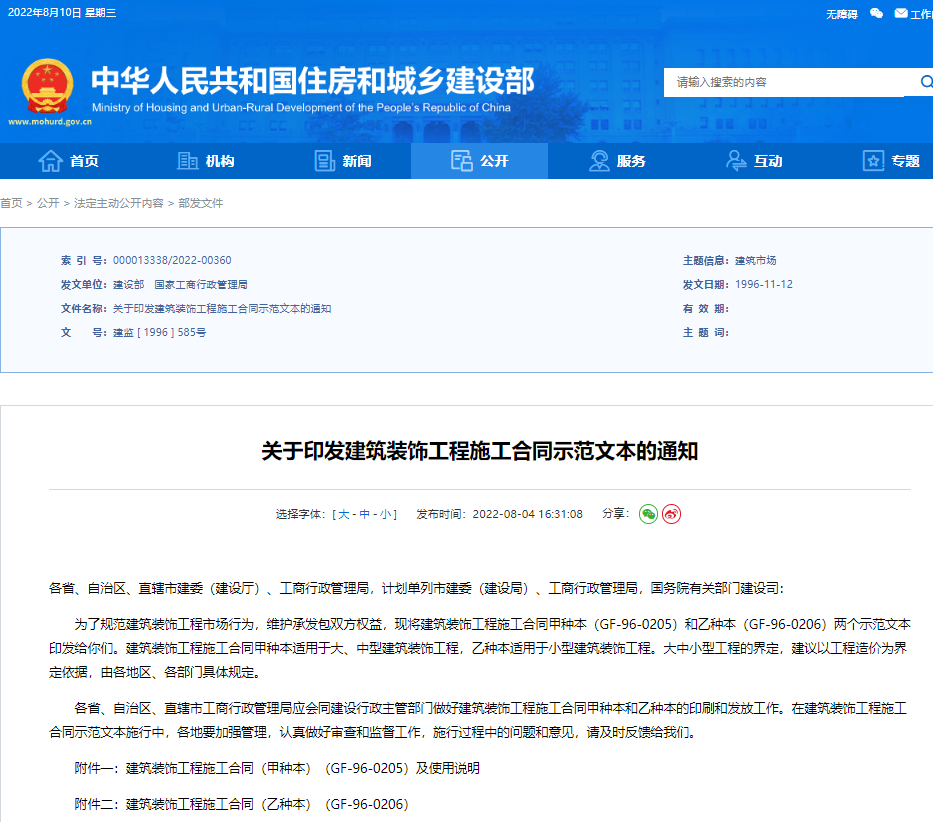Share article to WeChat
The width and height of the screenshot is (933, 822).
[x=648, y=513]
